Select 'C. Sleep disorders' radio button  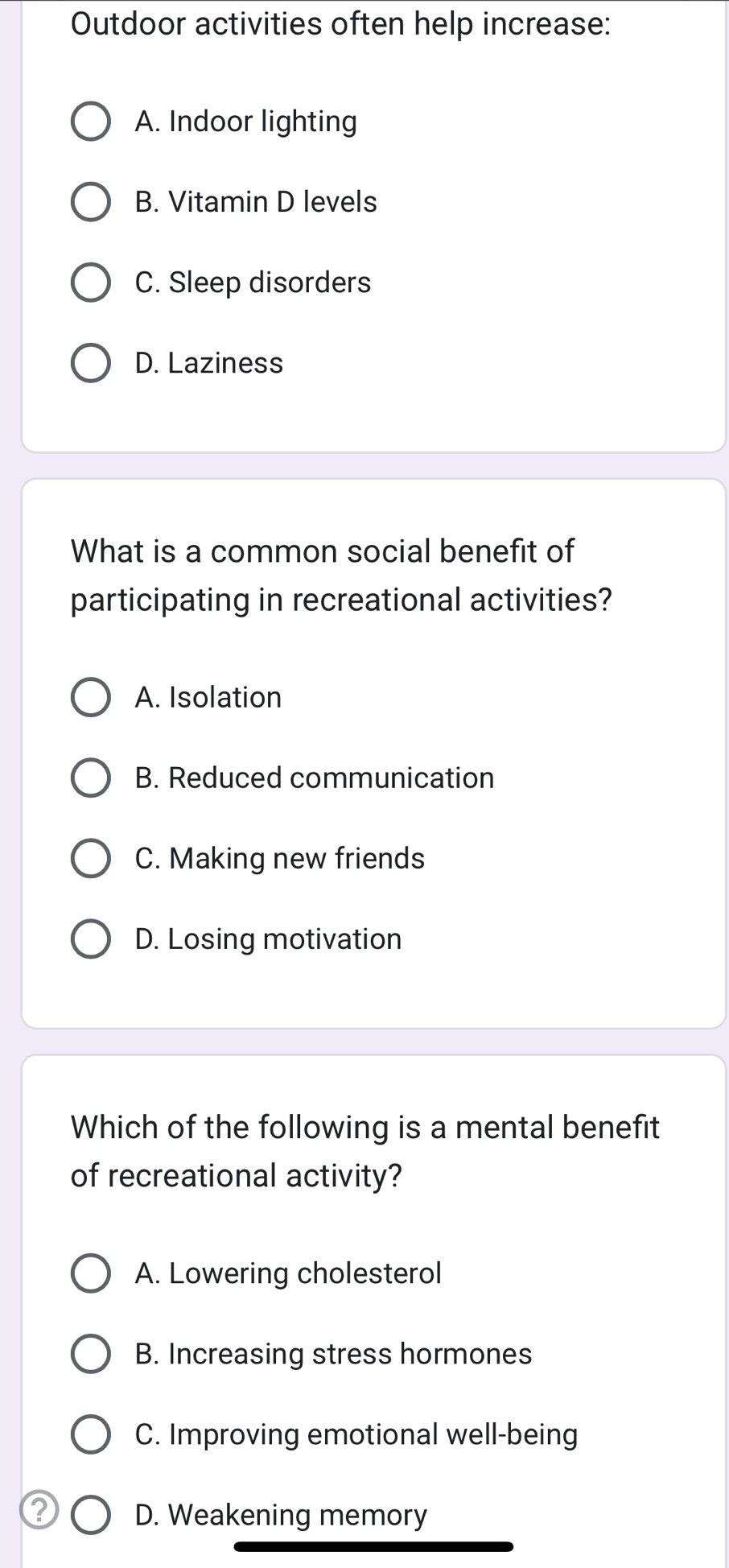pyautogui.click(x=91, y=283)
